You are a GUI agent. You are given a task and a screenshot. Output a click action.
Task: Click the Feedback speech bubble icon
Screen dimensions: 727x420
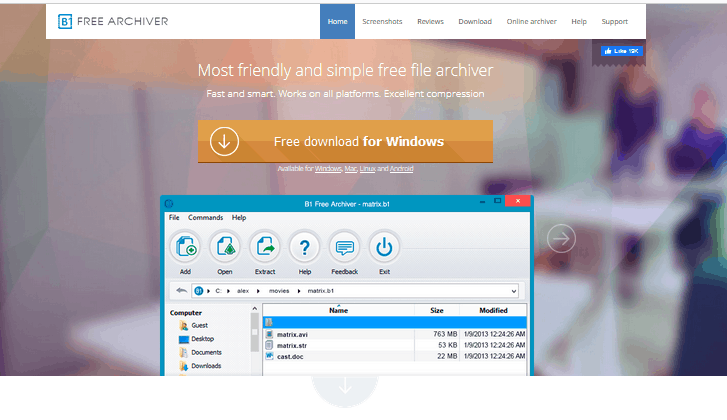pyautogui.click(x=344, y=246)
